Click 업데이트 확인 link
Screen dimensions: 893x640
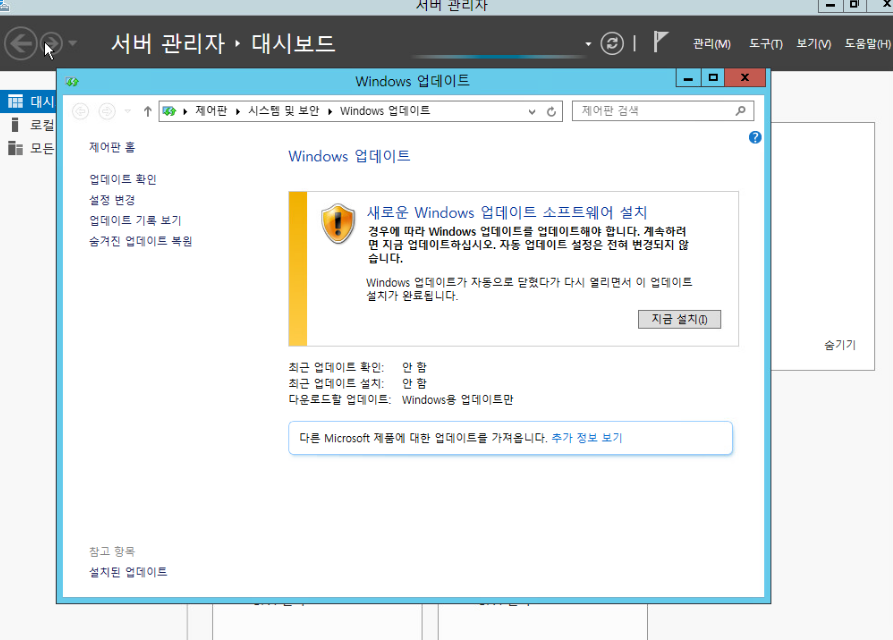tap(122, 179)
